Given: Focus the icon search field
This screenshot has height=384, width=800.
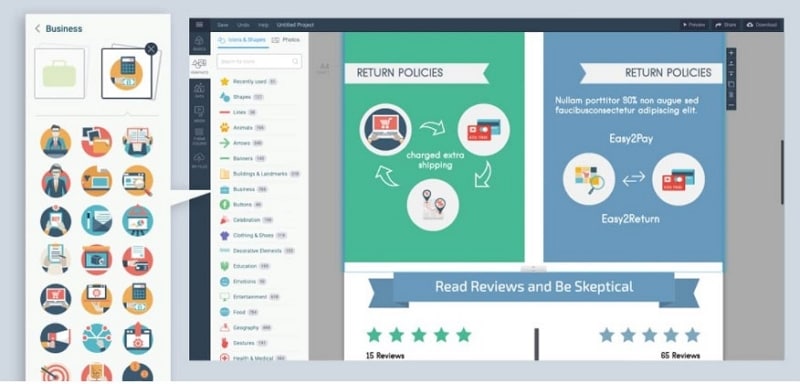Looking at the screenshot, I should (259, 62).
